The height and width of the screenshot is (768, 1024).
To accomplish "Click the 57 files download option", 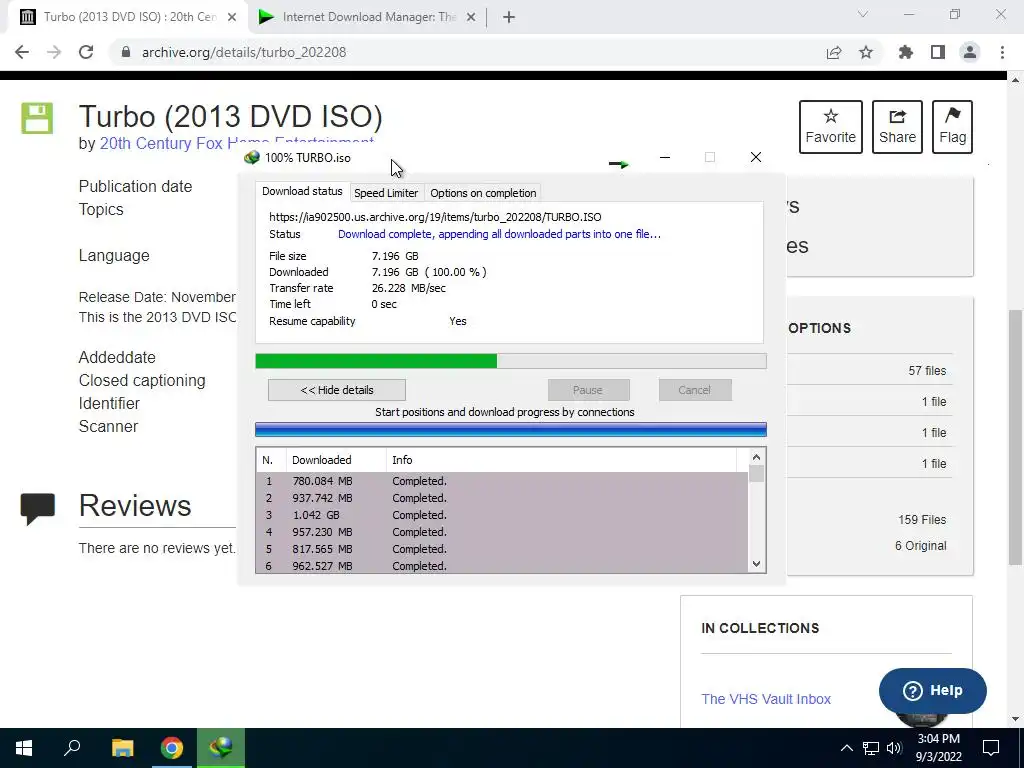I will [x=927, y=370].
